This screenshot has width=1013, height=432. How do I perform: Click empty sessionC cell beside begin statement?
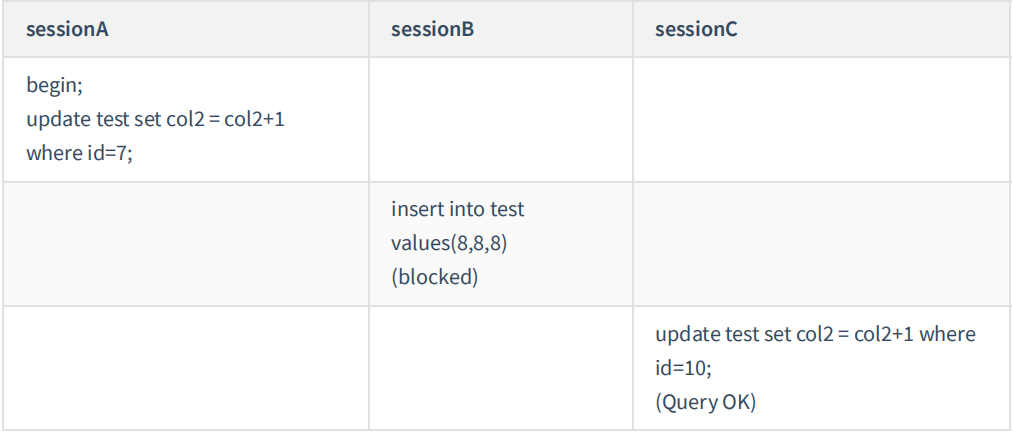[822, 120]
